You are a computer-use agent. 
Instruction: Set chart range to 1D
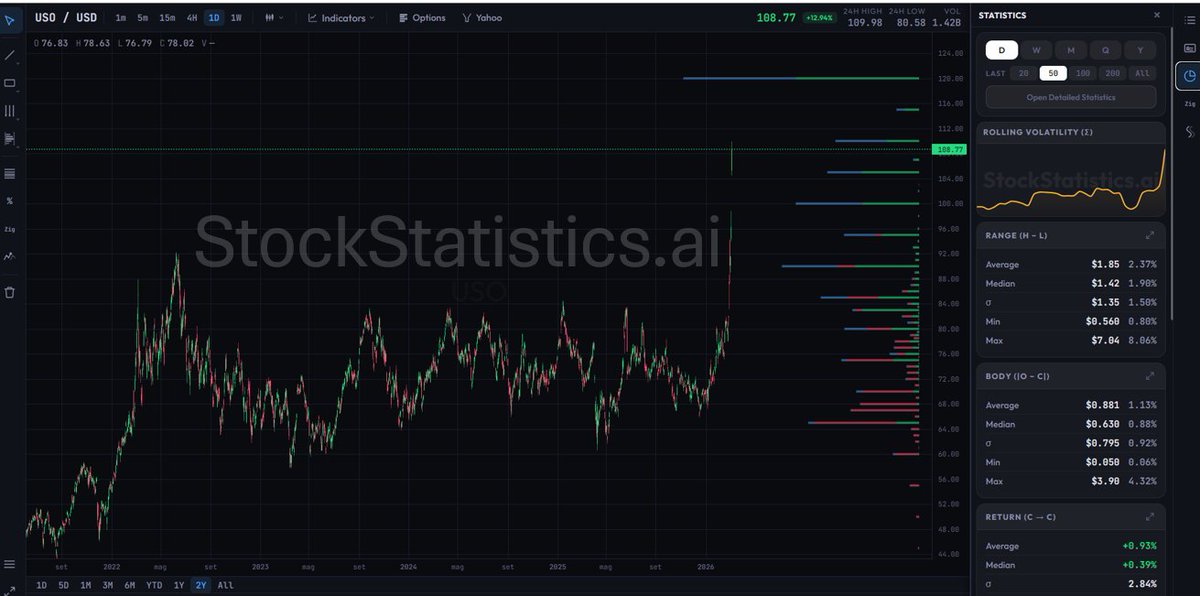point(42,585)
